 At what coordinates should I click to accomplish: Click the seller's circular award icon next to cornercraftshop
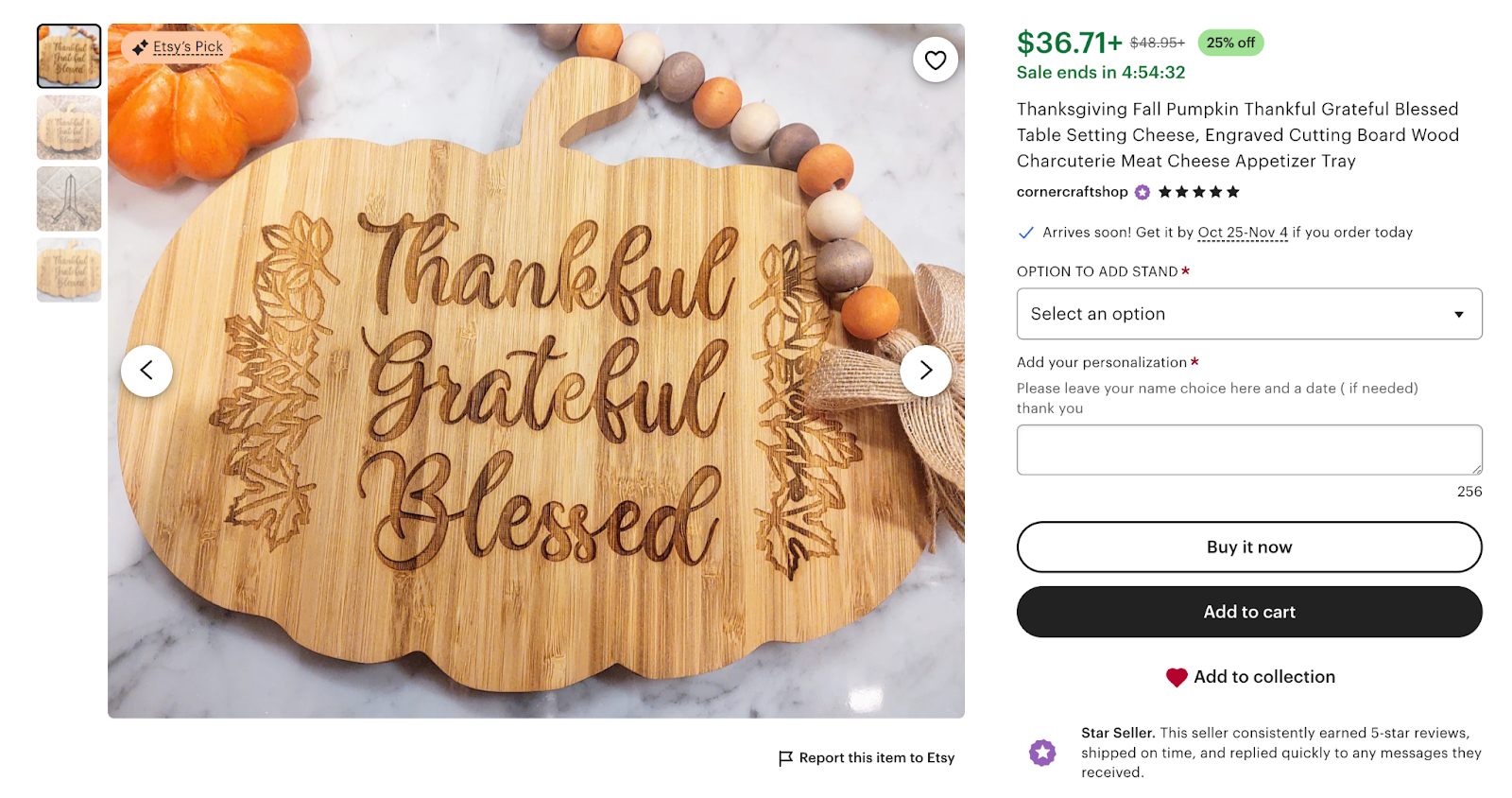coord(1142,192)
